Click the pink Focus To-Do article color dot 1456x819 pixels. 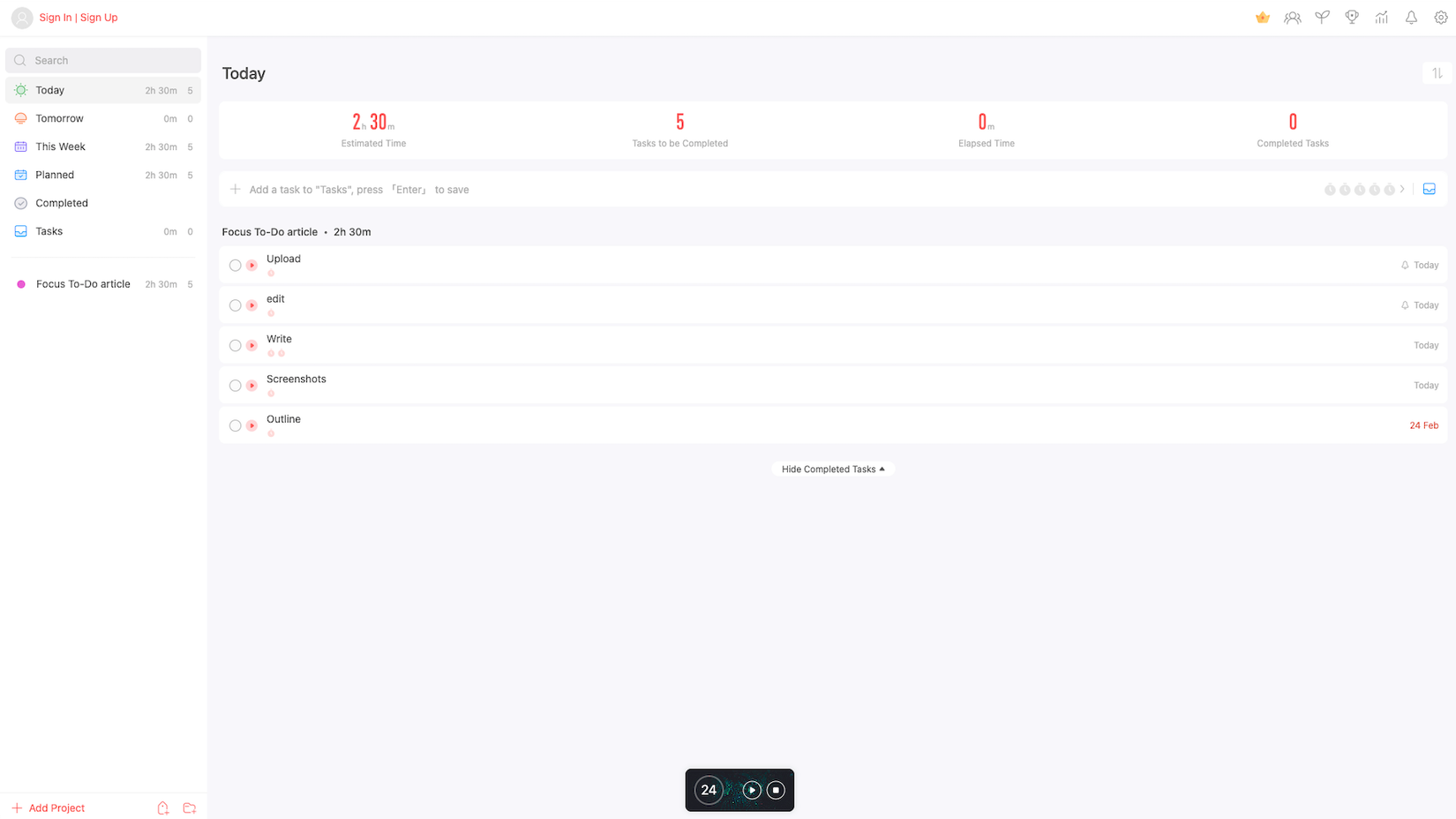pyautogui.click(x=21, y=284)
